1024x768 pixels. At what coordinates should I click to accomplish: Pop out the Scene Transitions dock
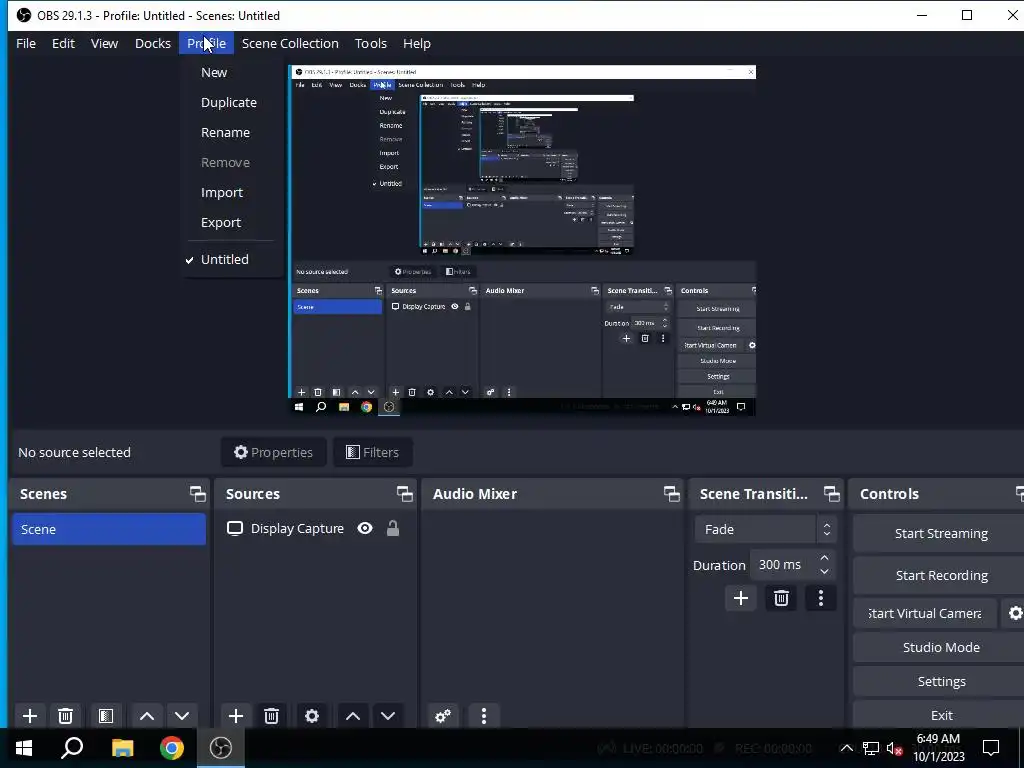click(x=831, y=494)
